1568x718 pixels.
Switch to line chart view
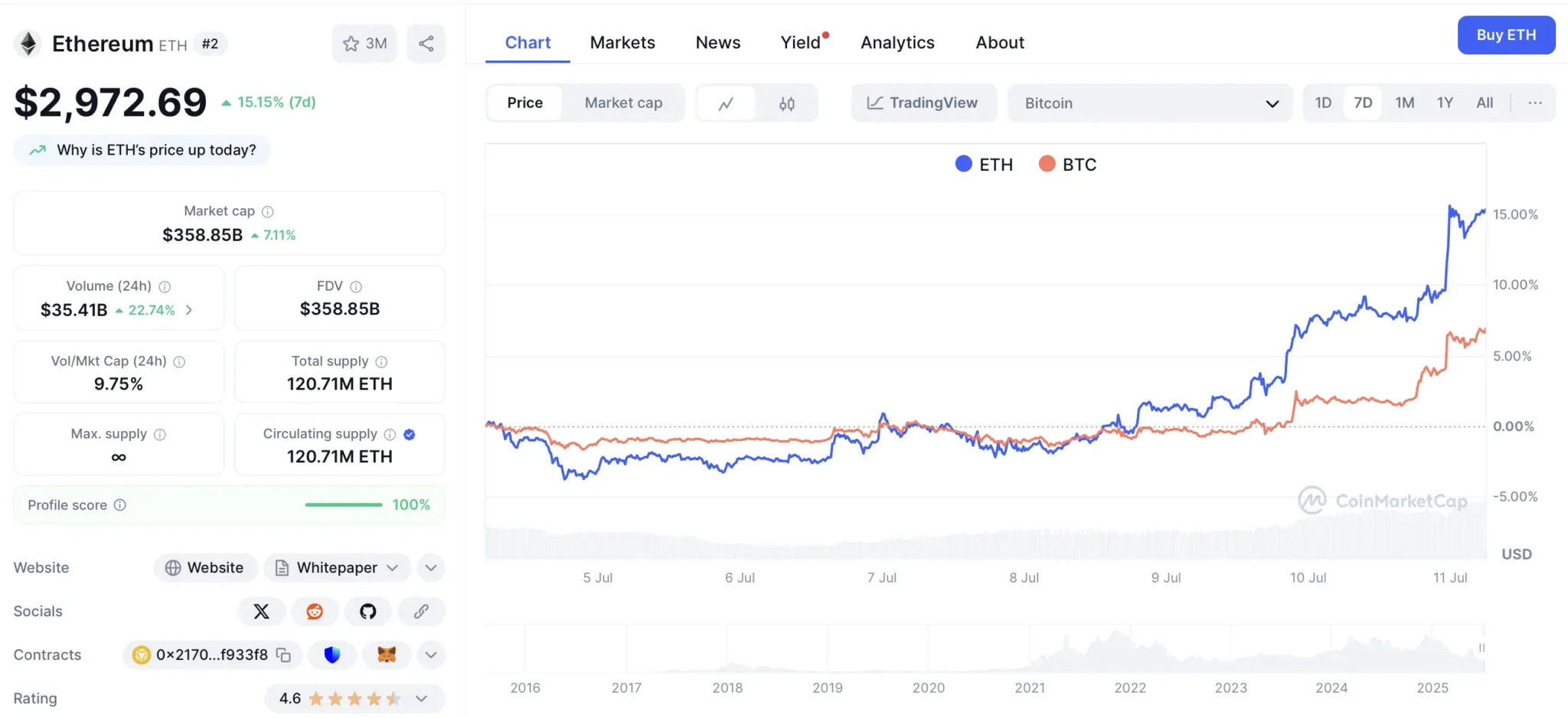[726, 103]
